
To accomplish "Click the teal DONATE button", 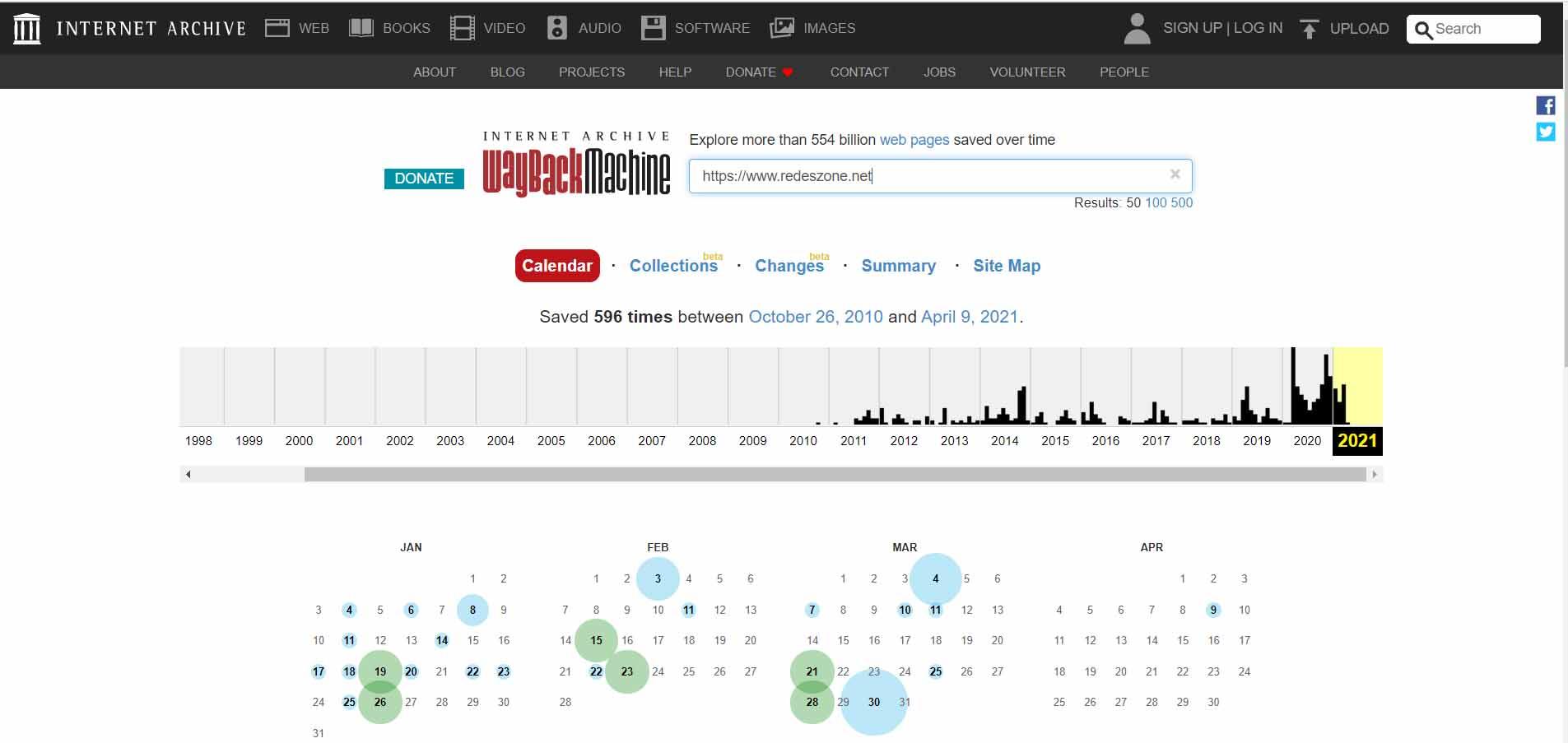I will click(424, 179).
